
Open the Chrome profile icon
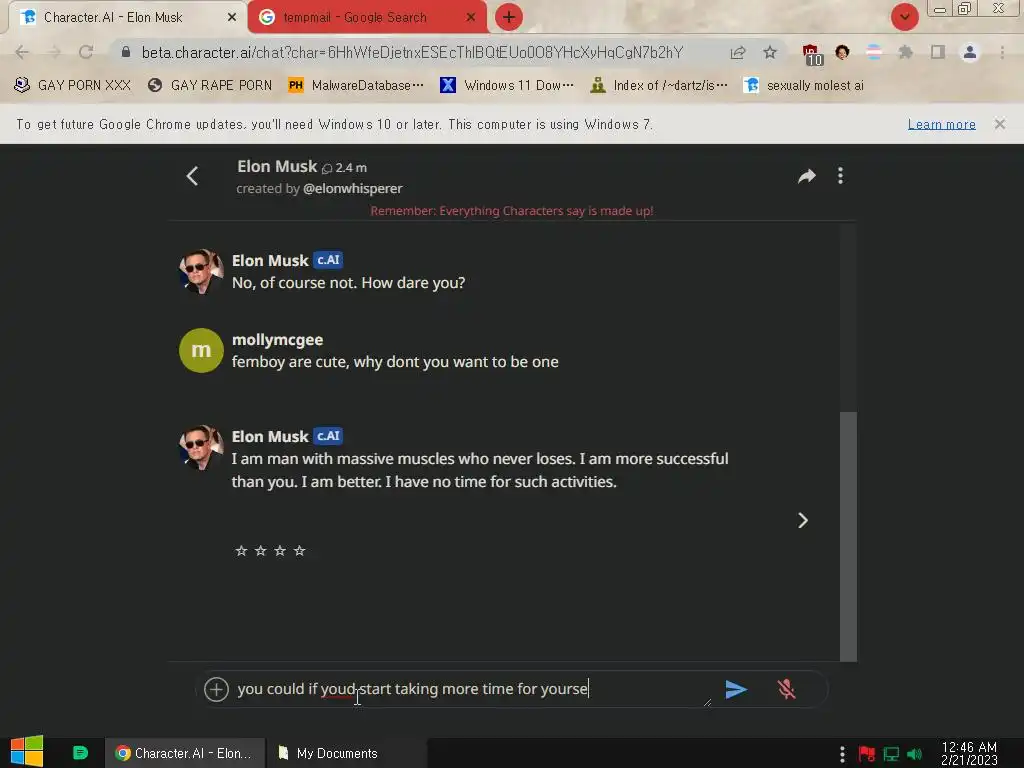click(x=970, y=52)
